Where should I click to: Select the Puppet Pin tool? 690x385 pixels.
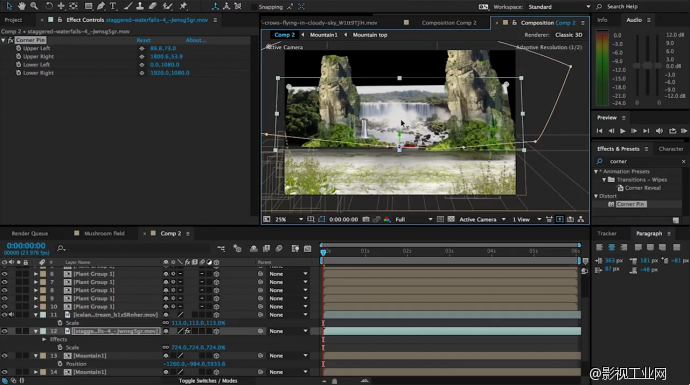(x=183, y=6)
